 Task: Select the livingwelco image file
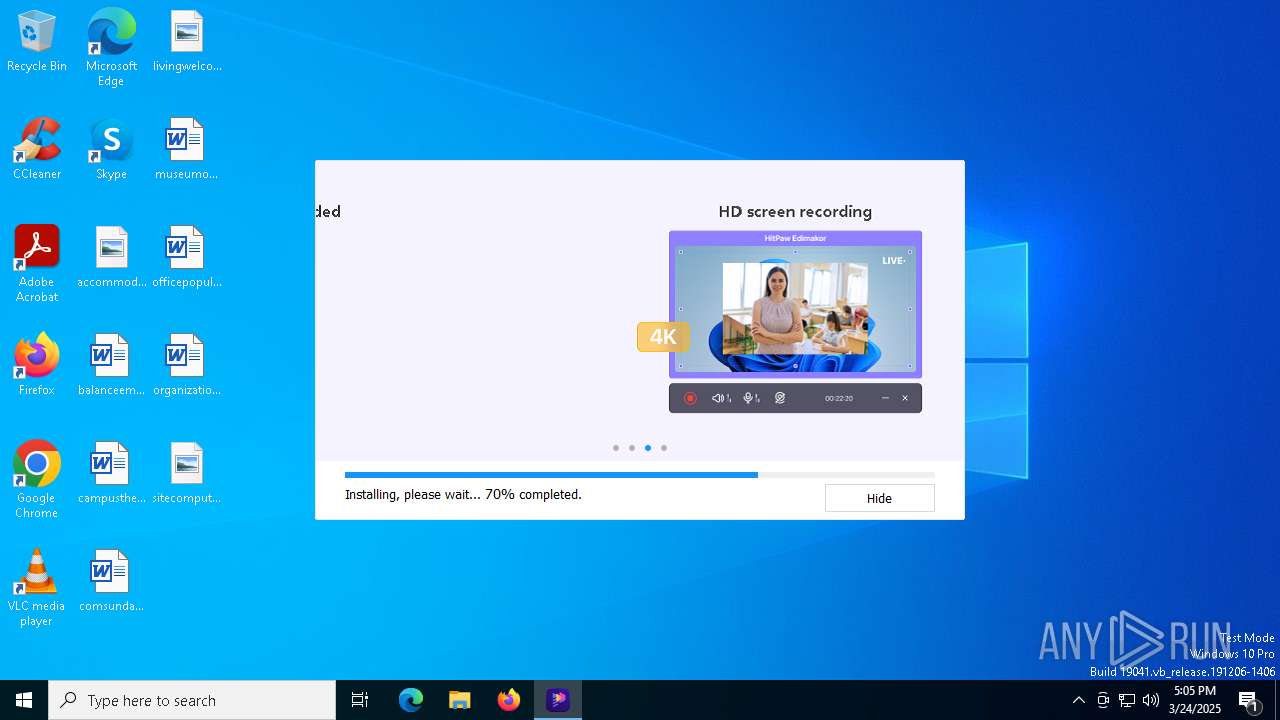[187, 42]
